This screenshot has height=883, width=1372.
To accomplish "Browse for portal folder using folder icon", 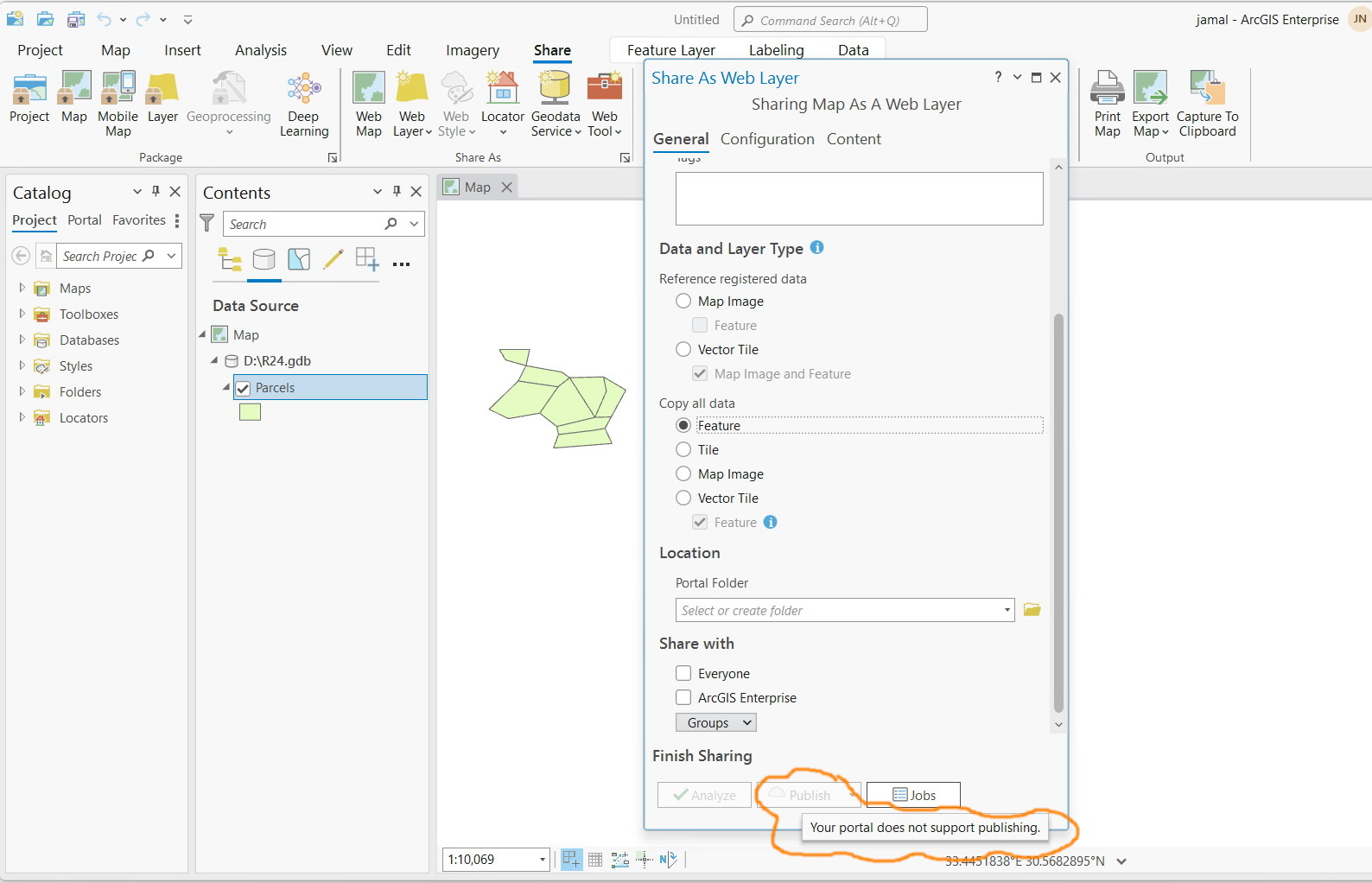I will [x=1032, y=610].
